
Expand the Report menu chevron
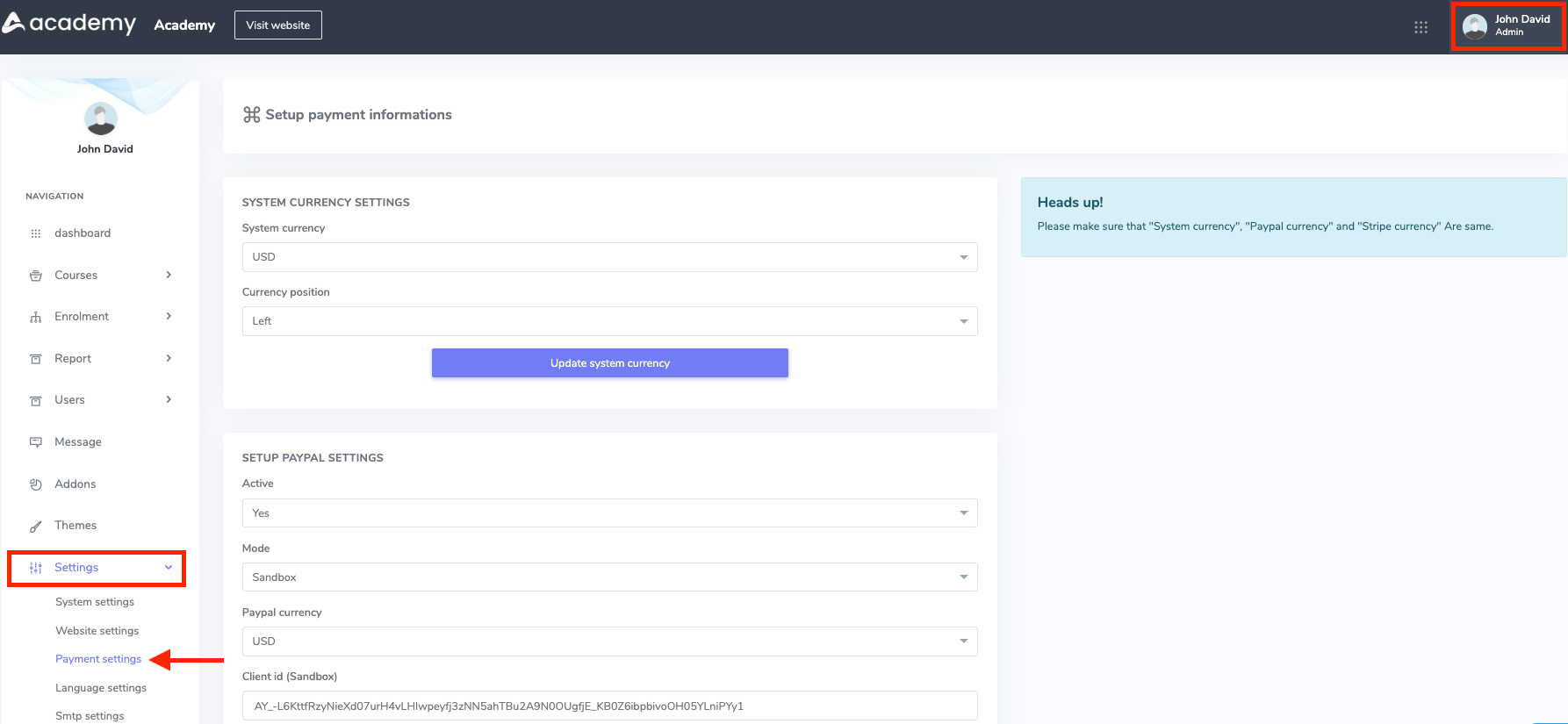[x=169, y=358]
